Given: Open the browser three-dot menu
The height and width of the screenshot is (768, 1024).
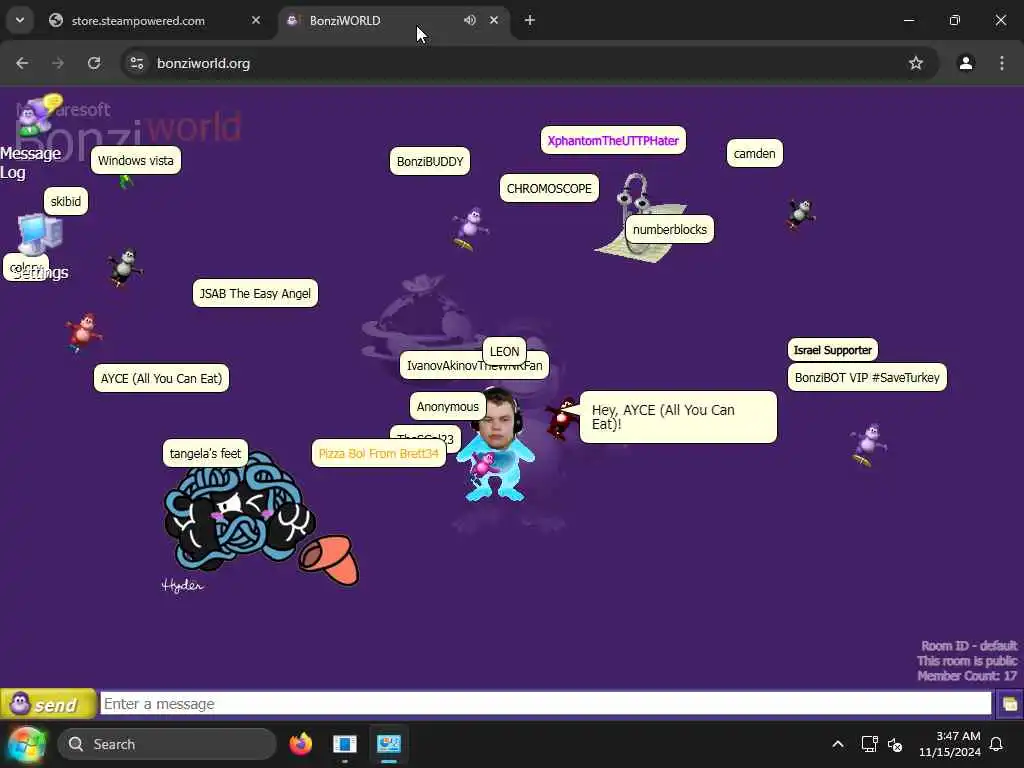Looking at the screenshot, I should pos(1002,63).
